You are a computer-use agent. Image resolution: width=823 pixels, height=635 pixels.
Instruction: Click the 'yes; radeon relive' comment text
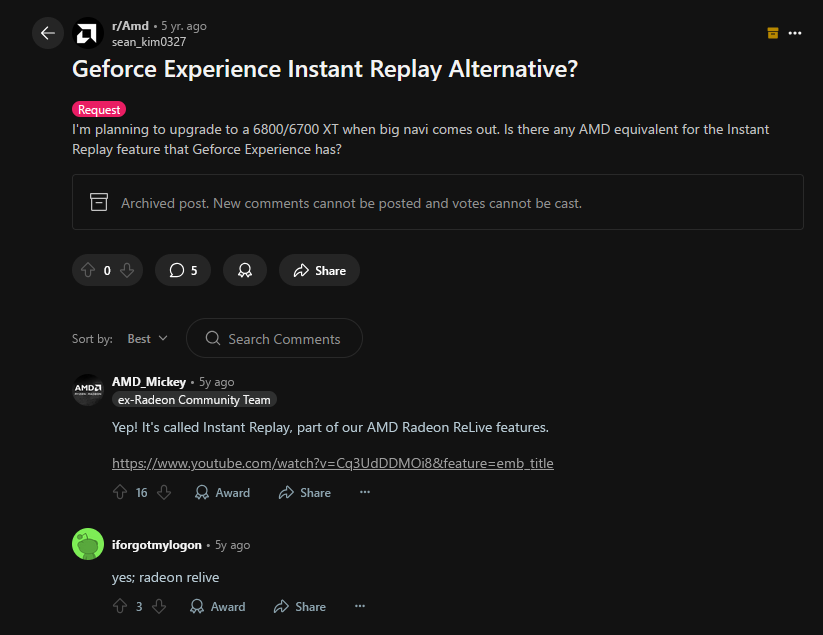pos(165,577)
